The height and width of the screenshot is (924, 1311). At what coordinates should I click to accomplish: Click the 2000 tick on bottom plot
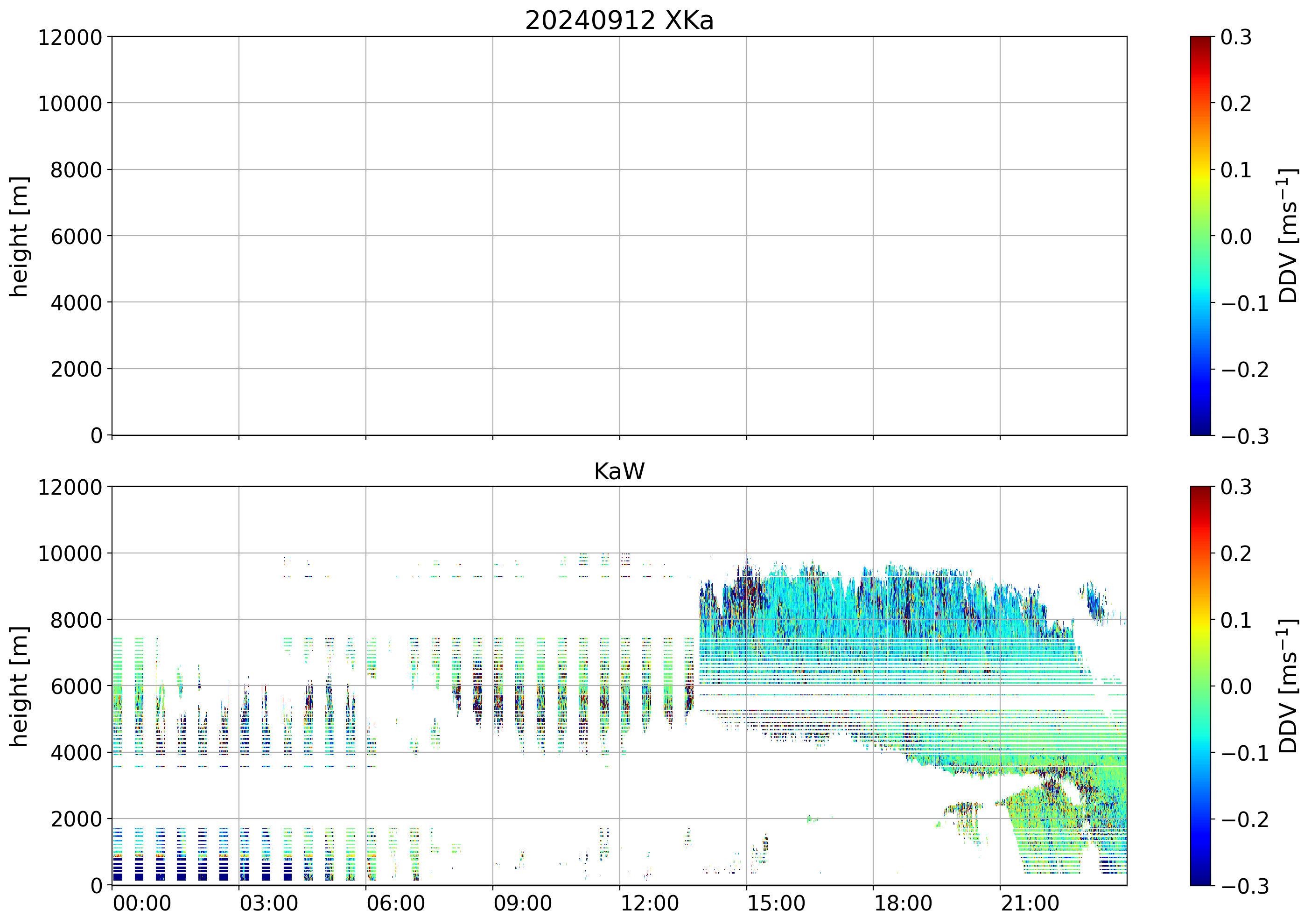(76, 819)
